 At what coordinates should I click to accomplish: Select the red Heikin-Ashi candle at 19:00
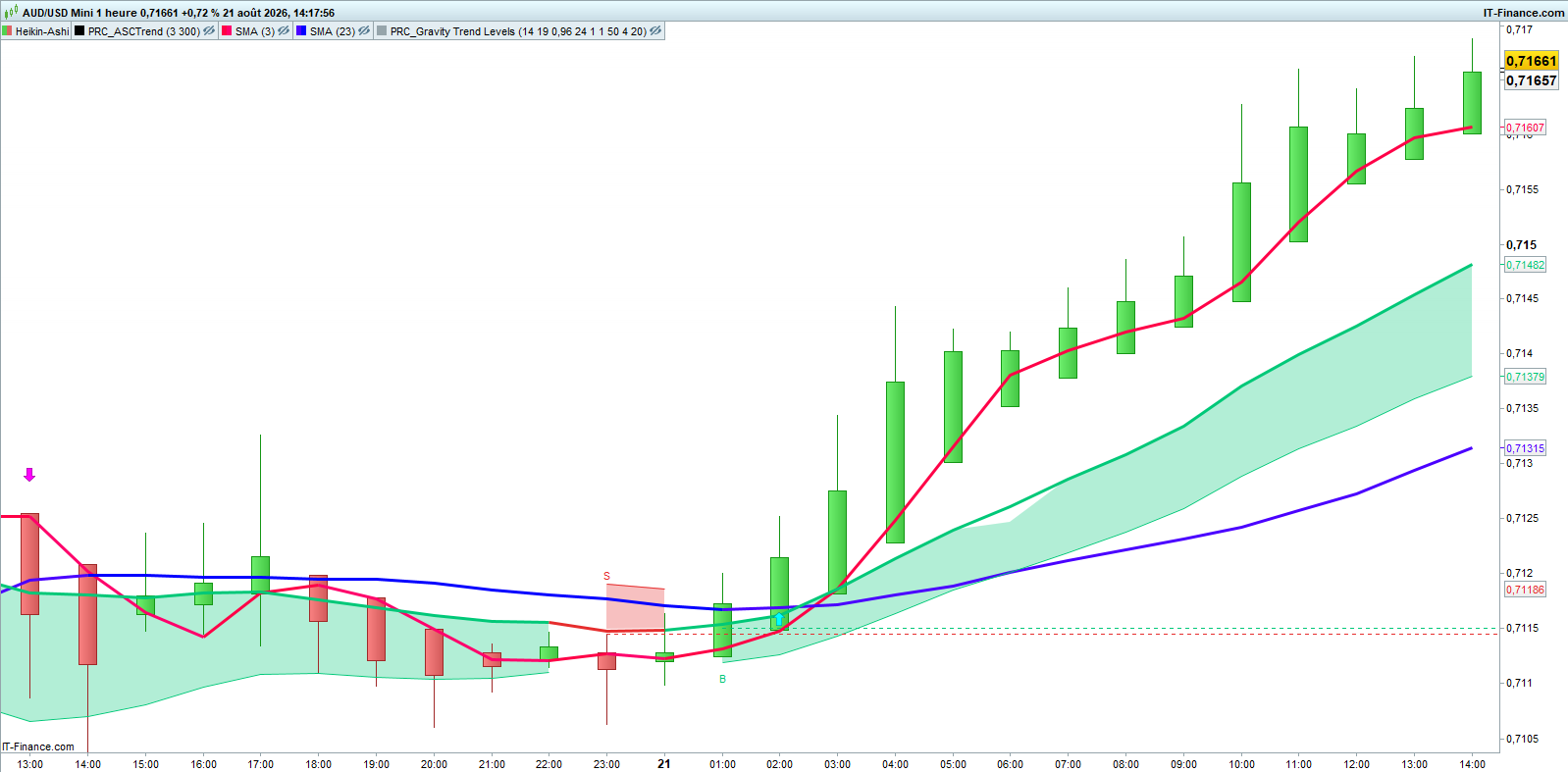tap(376, 629)
